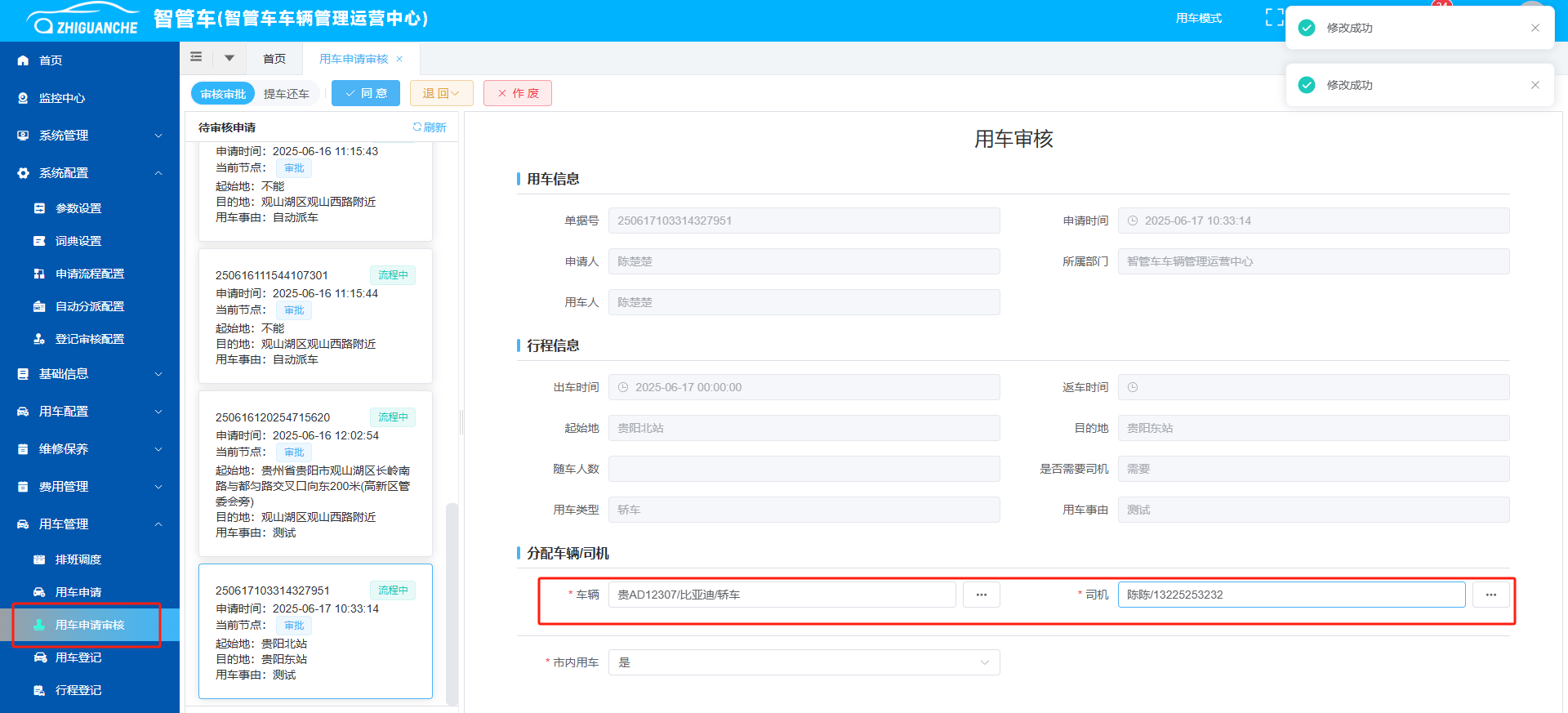The image size is (1568, 713).
Task: Open the tab list dropdown arrow
Action: click(229, 58)
